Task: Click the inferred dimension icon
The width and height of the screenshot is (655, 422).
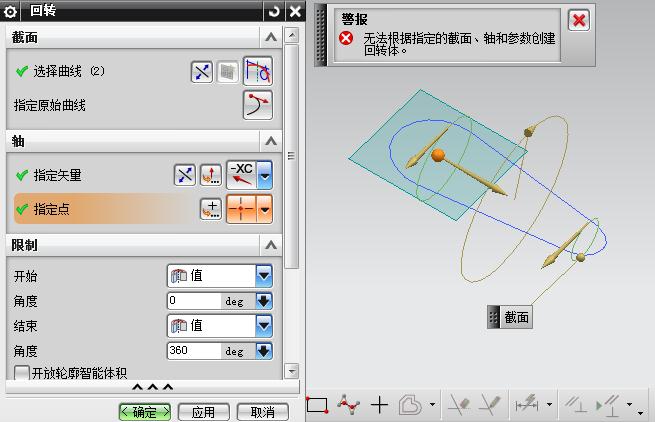Action: [527, 404]
